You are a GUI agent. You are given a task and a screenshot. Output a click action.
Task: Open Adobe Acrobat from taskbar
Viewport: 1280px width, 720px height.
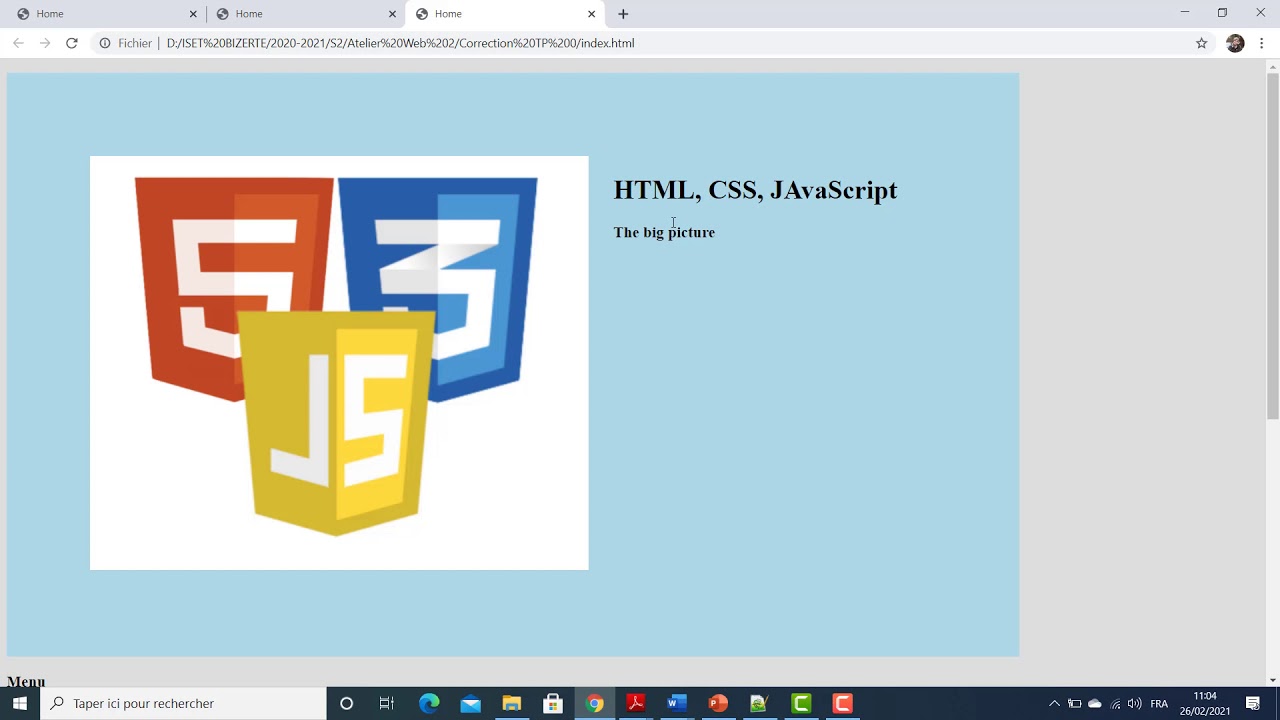pos(635,703)
